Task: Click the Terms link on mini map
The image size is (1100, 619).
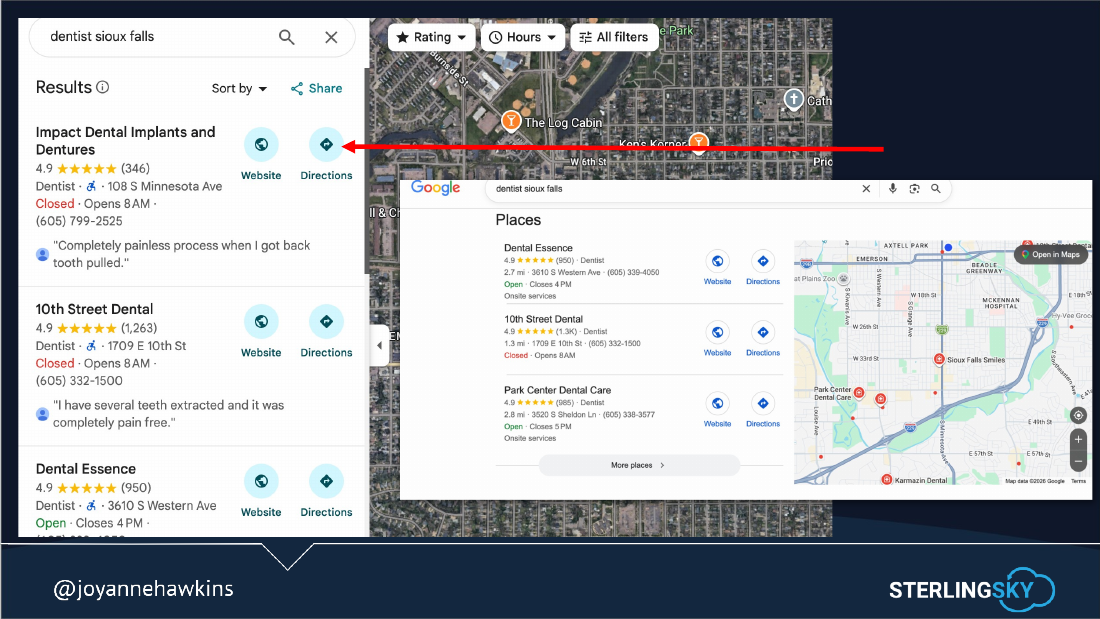Action: pyautogui.click(x=1078, y=481)
